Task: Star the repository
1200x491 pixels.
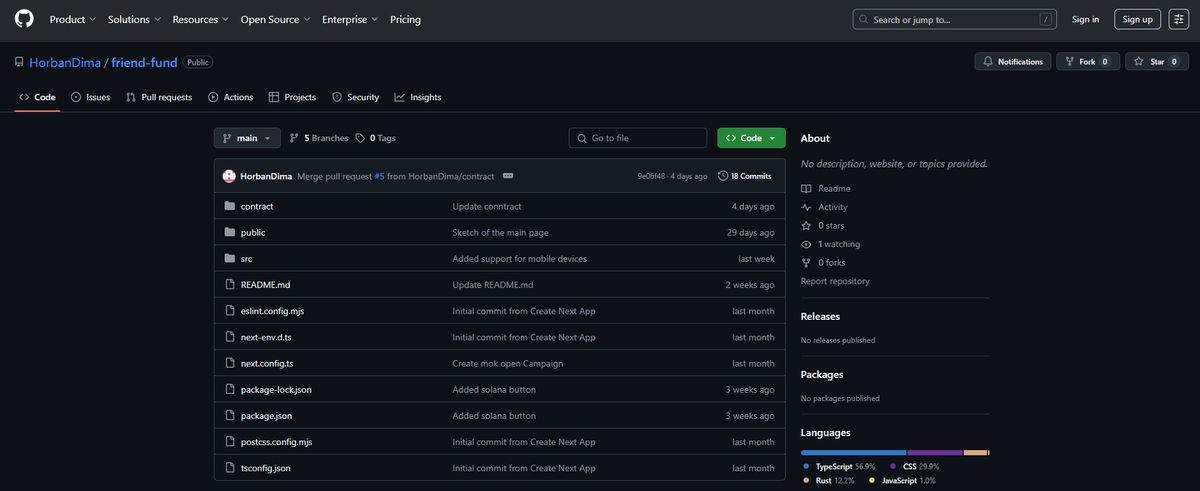Action: tap(1157, 62)
